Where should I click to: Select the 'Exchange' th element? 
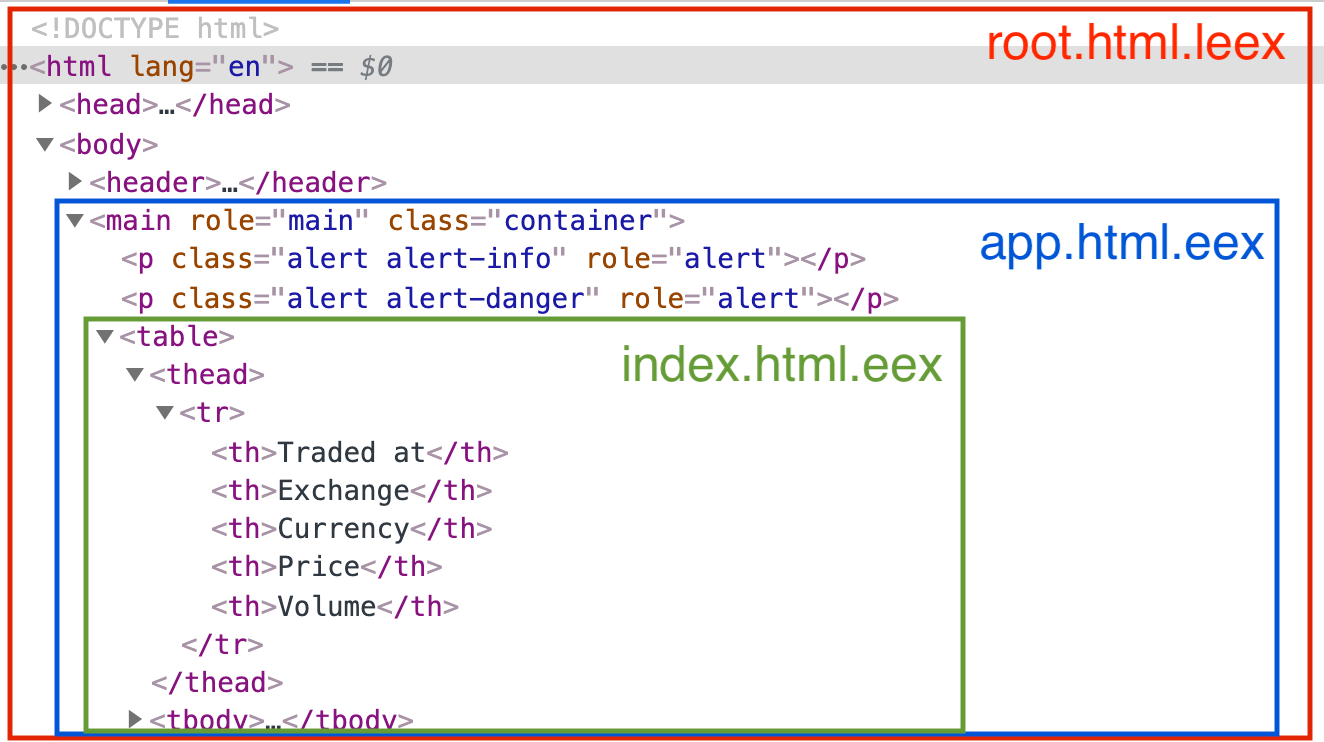point(351,490)
